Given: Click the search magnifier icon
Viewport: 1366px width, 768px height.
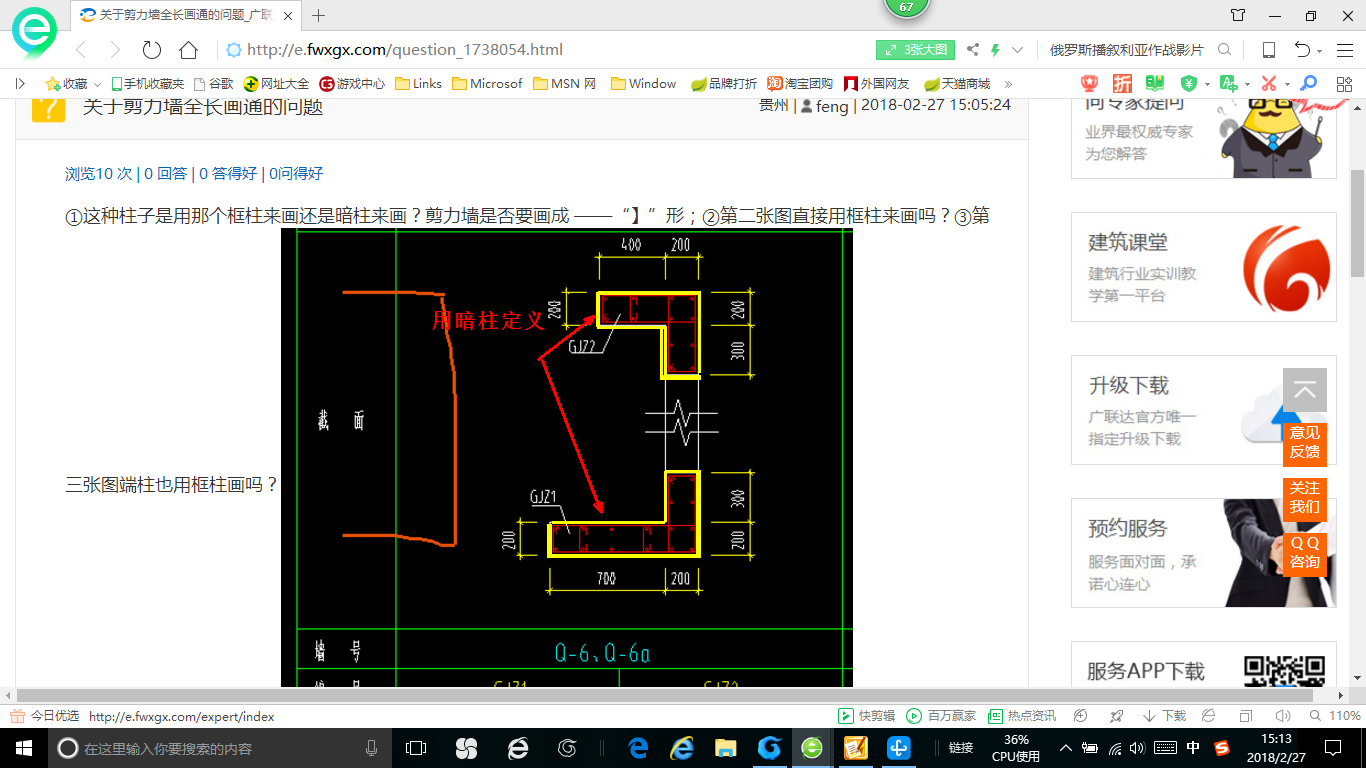Looking at the screenshot, I should (x=1224, y=50).
